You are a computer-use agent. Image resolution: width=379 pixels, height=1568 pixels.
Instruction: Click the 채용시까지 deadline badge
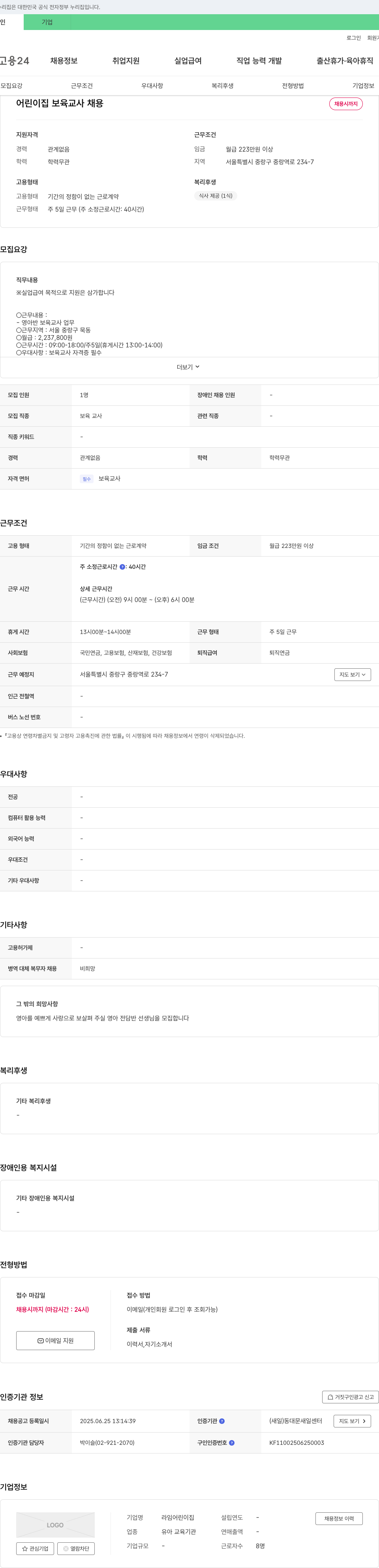click(x=346, y=104)
